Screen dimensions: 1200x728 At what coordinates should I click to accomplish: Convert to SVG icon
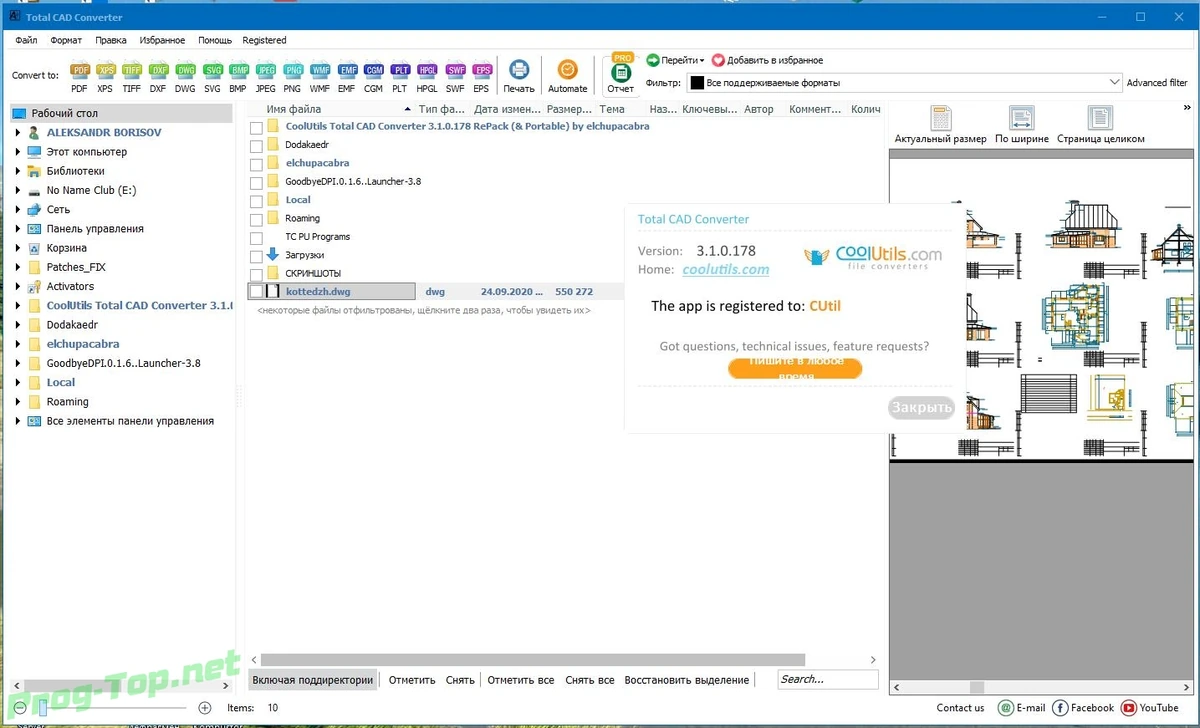point(212,71)
